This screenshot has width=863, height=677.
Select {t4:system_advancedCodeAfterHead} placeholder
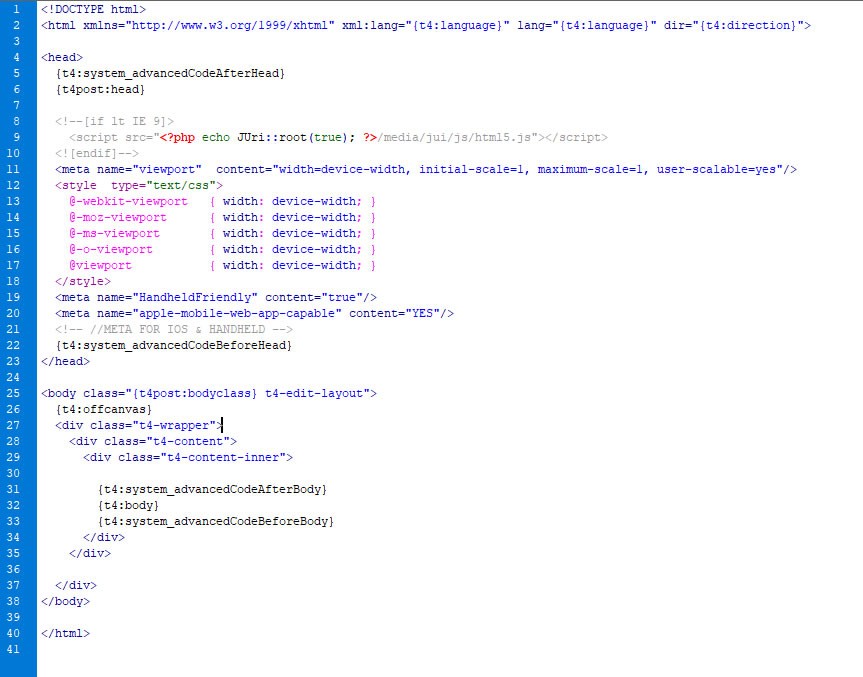(170, 73)
